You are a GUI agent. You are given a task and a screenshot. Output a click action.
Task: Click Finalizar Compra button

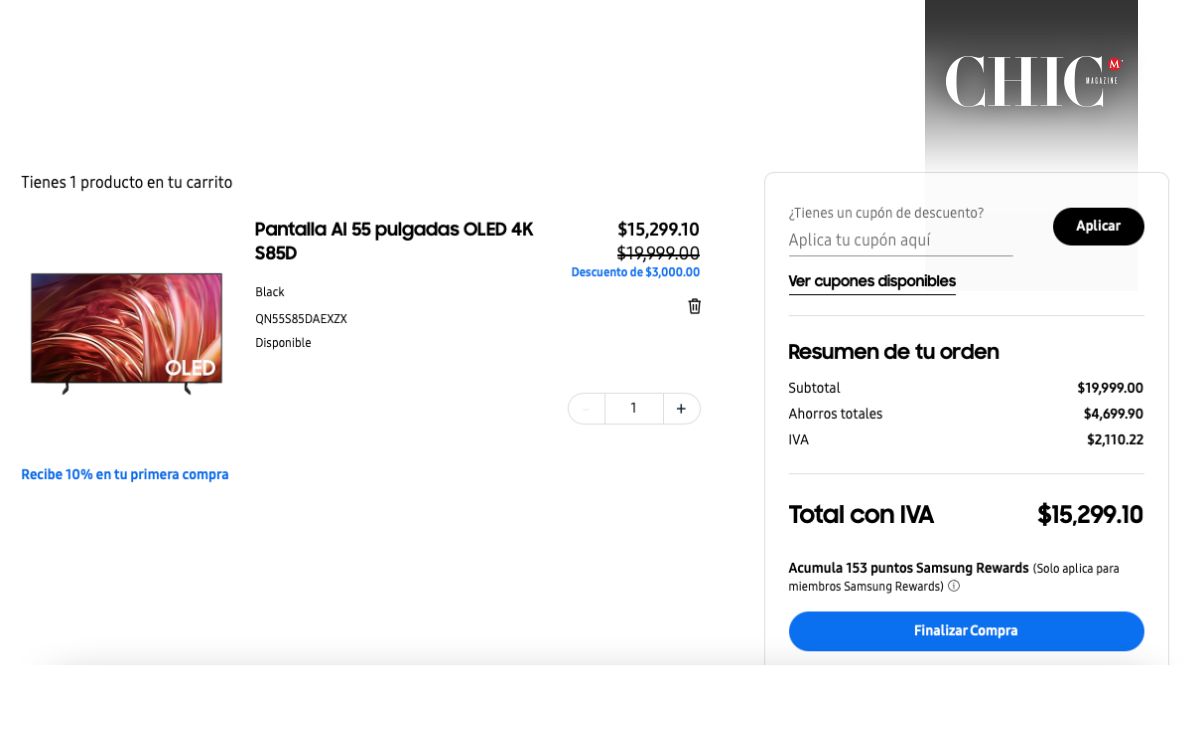click(966, 631)
